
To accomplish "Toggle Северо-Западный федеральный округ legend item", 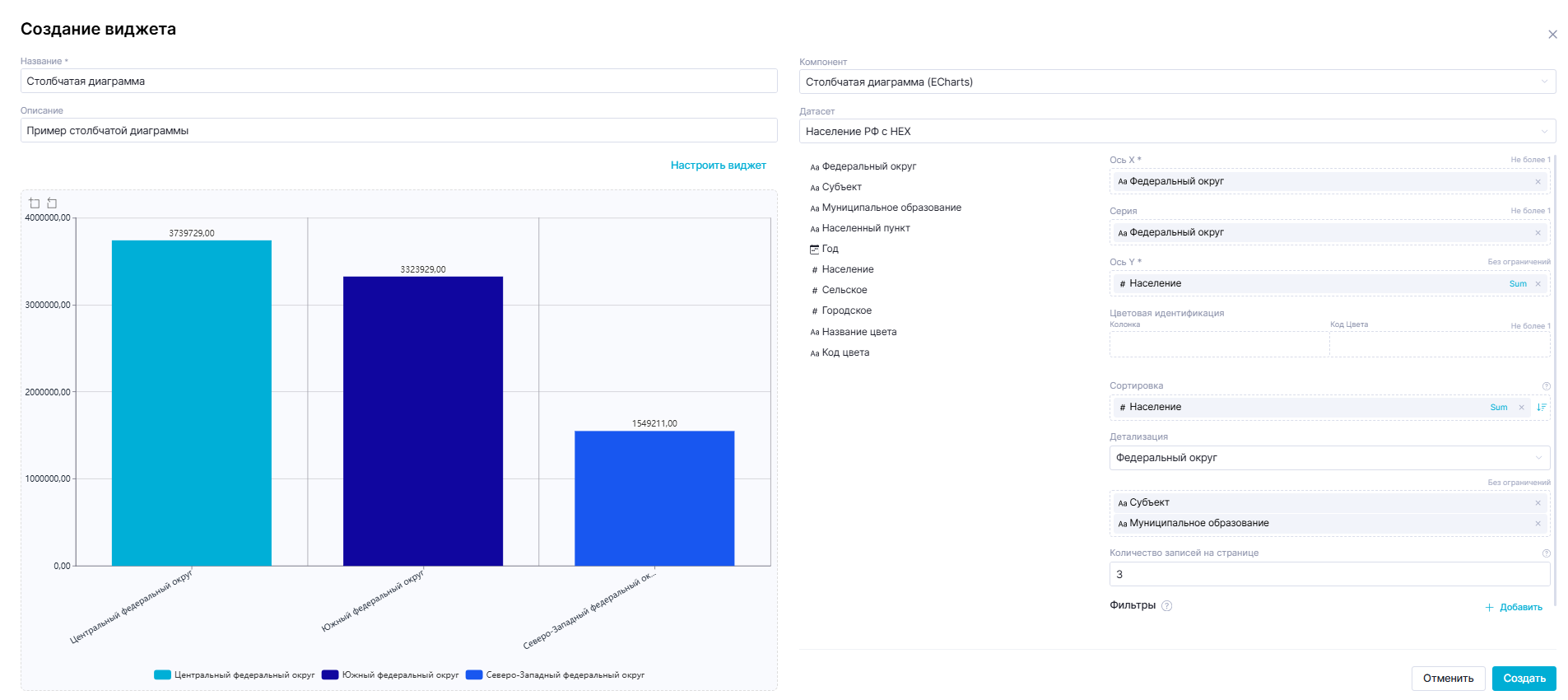I will pos(556,675).
